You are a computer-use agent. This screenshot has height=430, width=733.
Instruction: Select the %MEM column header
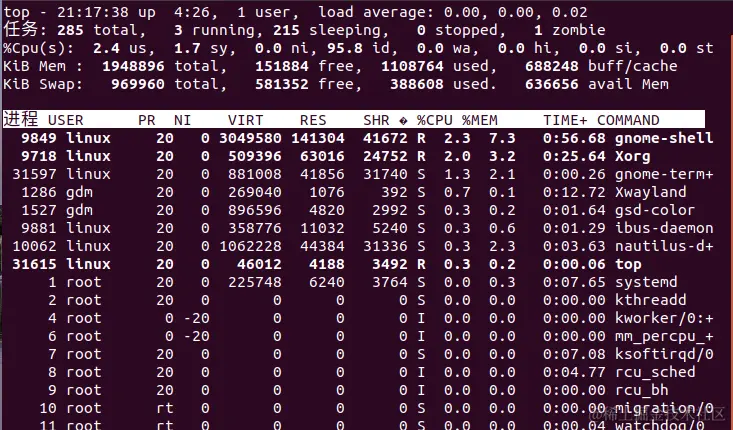coord(480,120)
